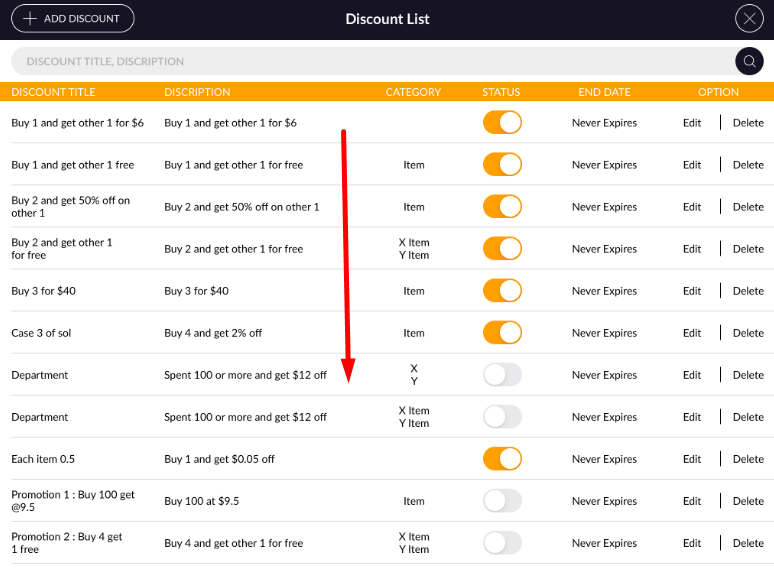Click the Status column header
This screenshot has height=569, width=774.
tap(501, 92)
